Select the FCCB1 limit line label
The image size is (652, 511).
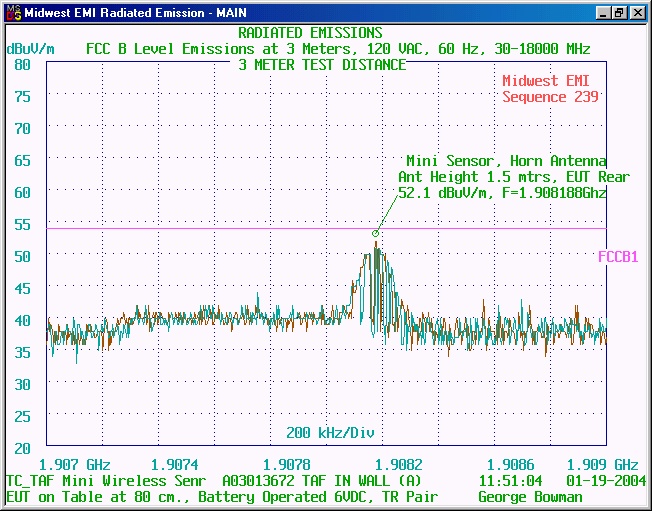[618, 257]
